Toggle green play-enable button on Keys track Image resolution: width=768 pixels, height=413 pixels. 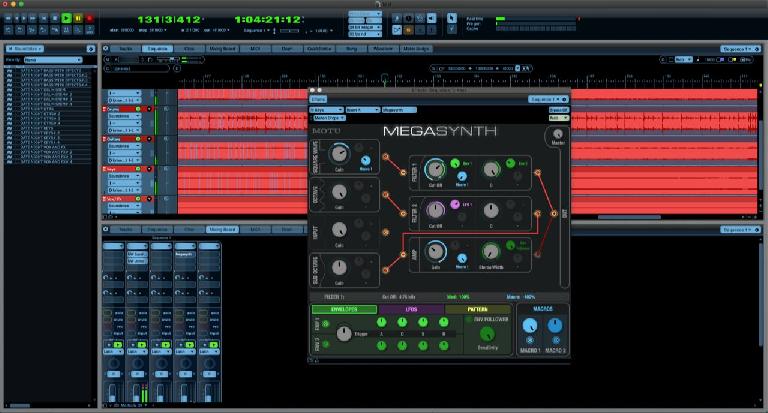(x=138, y=169)
